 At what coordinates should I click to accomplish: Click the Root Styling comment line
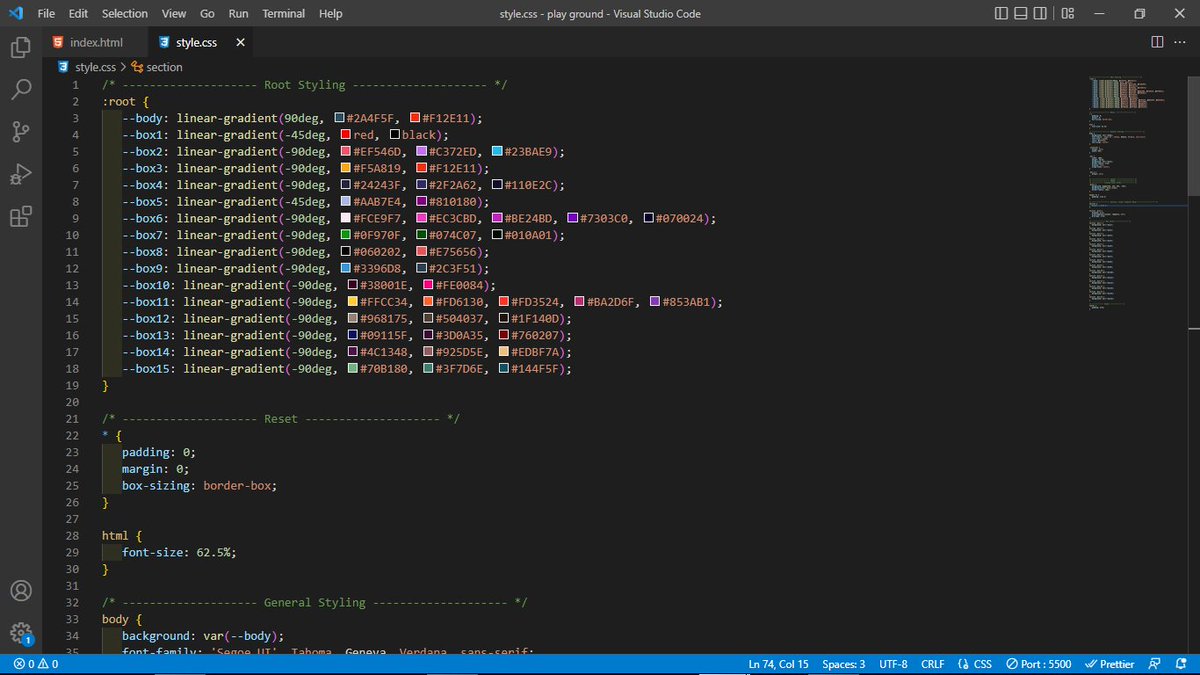click(304, 85)
